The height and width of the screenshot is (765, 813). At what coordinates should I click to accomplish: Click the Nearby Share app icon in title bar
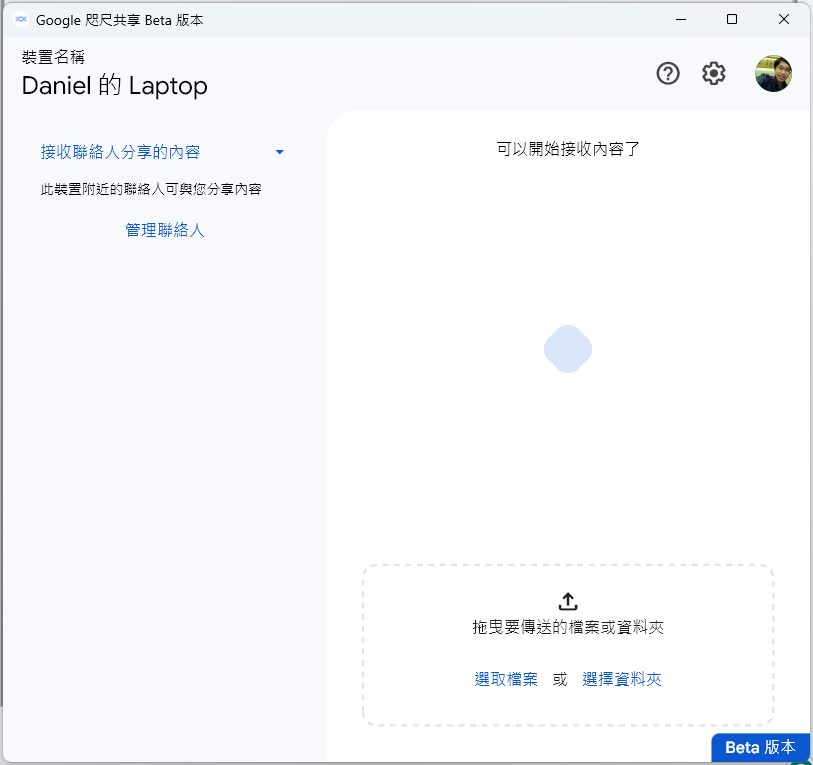click(x=21, y=20)
